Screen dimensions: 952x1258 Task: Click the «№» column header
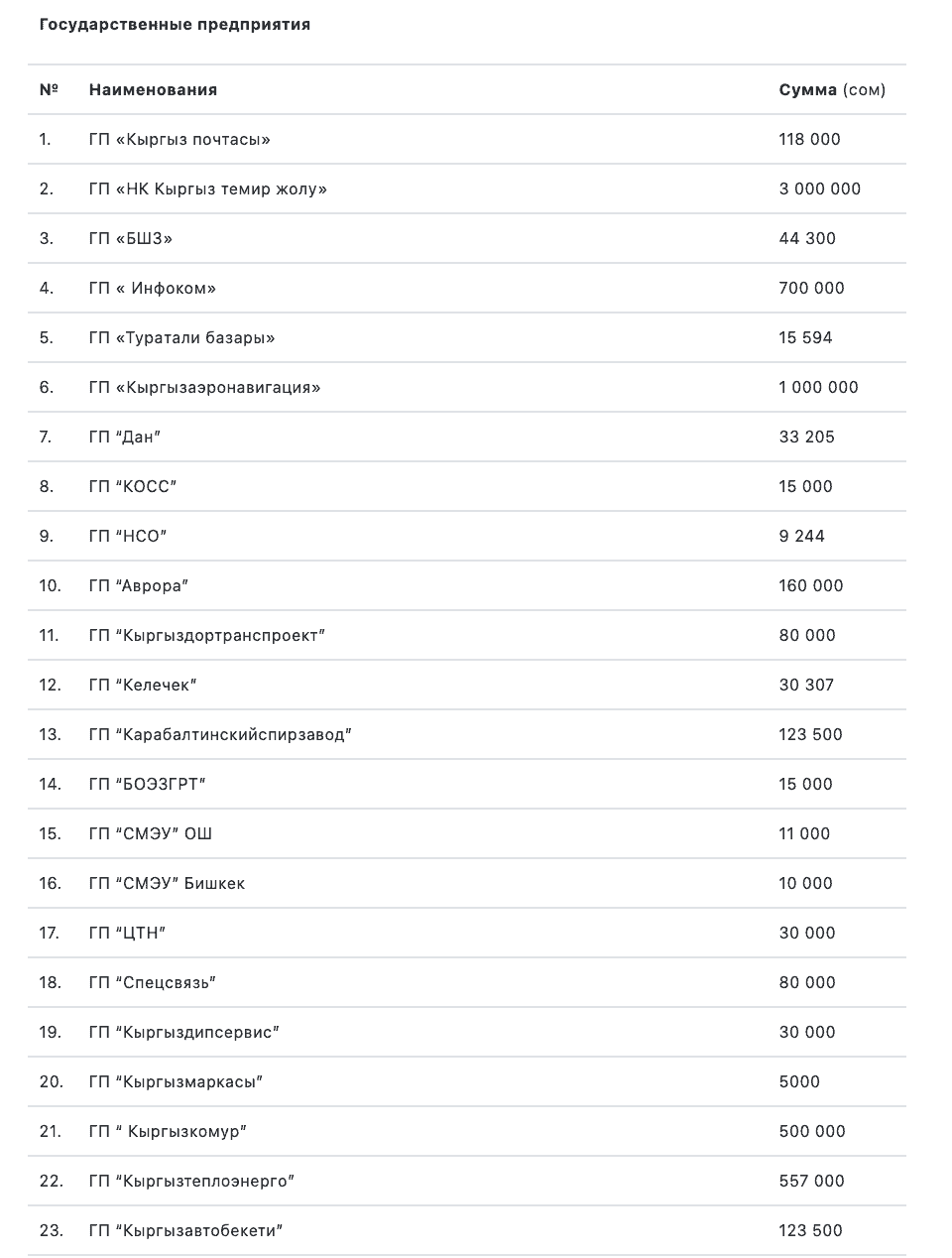[x=49, y=90]
